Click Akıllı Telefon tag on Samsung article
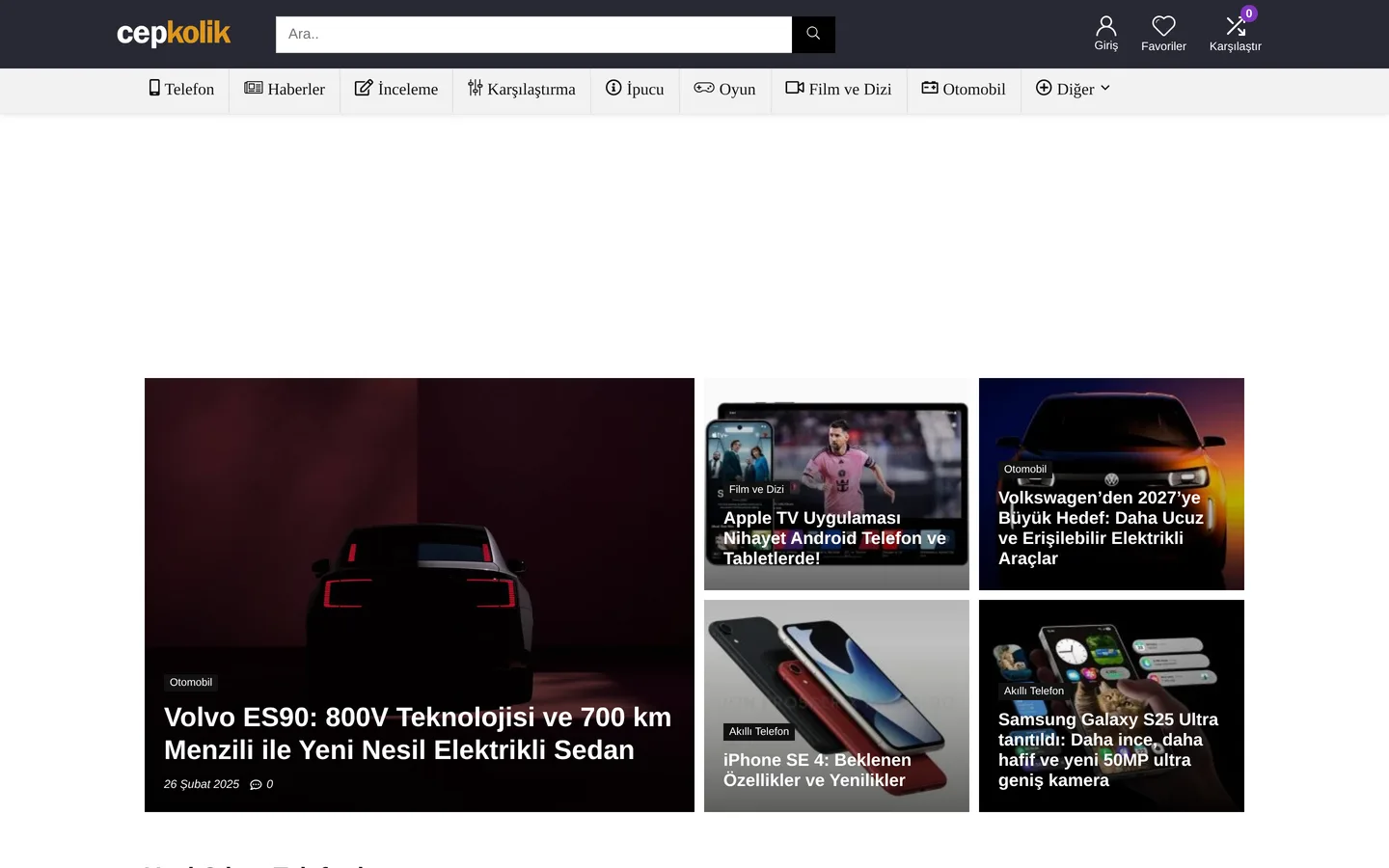Image resolution: width=1389 pixels, height=868 pixels. (x=1034, y=691)
